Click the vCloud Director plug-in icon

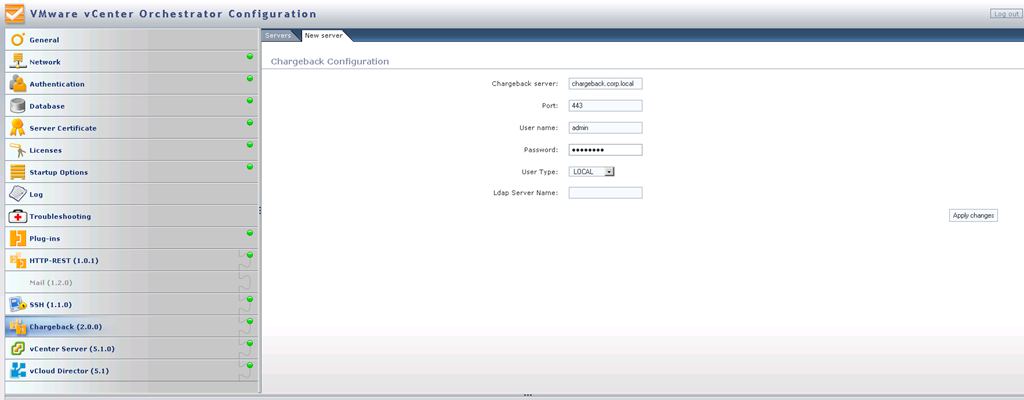click(18, 371)
